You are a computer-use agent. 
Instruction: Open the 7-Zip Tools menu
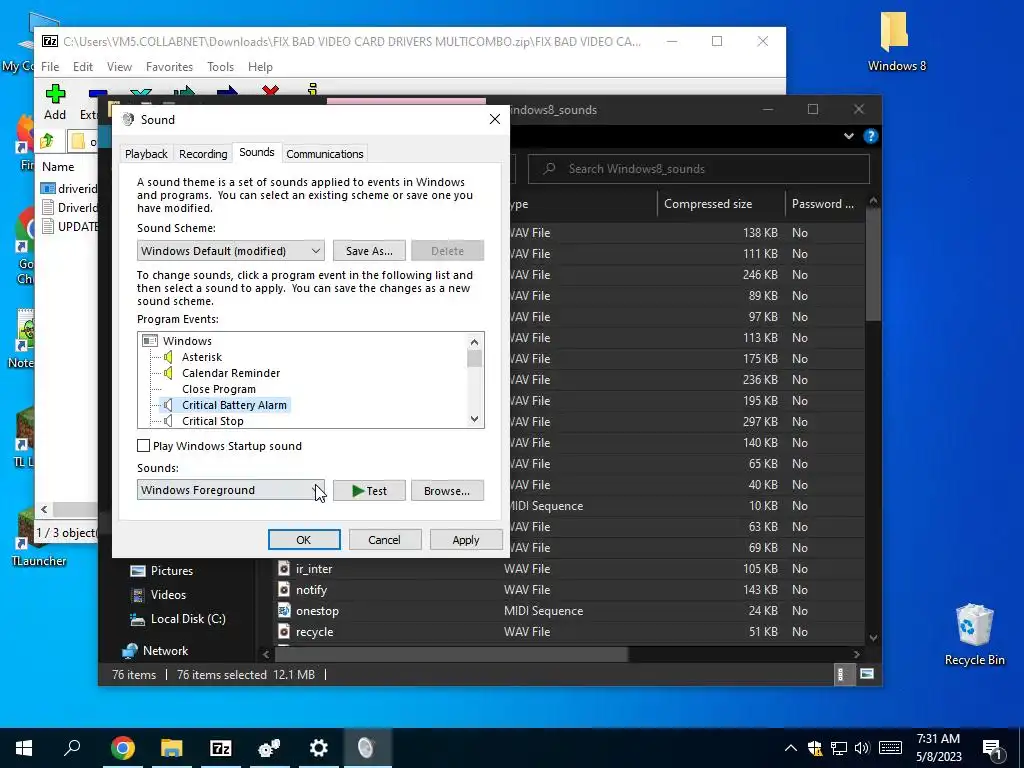[x=220, y=67]
